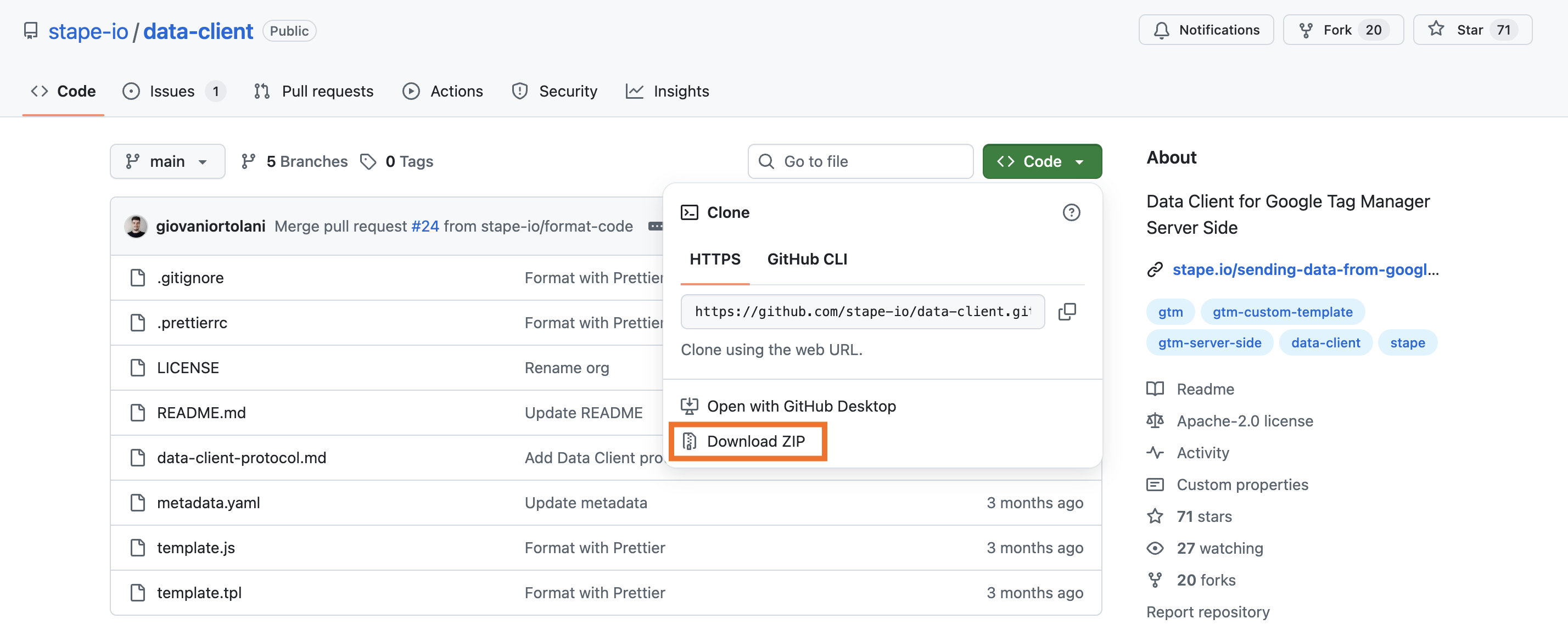This screenshot has height=630, width=1568.
Task: Click the metadata.yaml file icon
Action: click(x=138, y=503)
